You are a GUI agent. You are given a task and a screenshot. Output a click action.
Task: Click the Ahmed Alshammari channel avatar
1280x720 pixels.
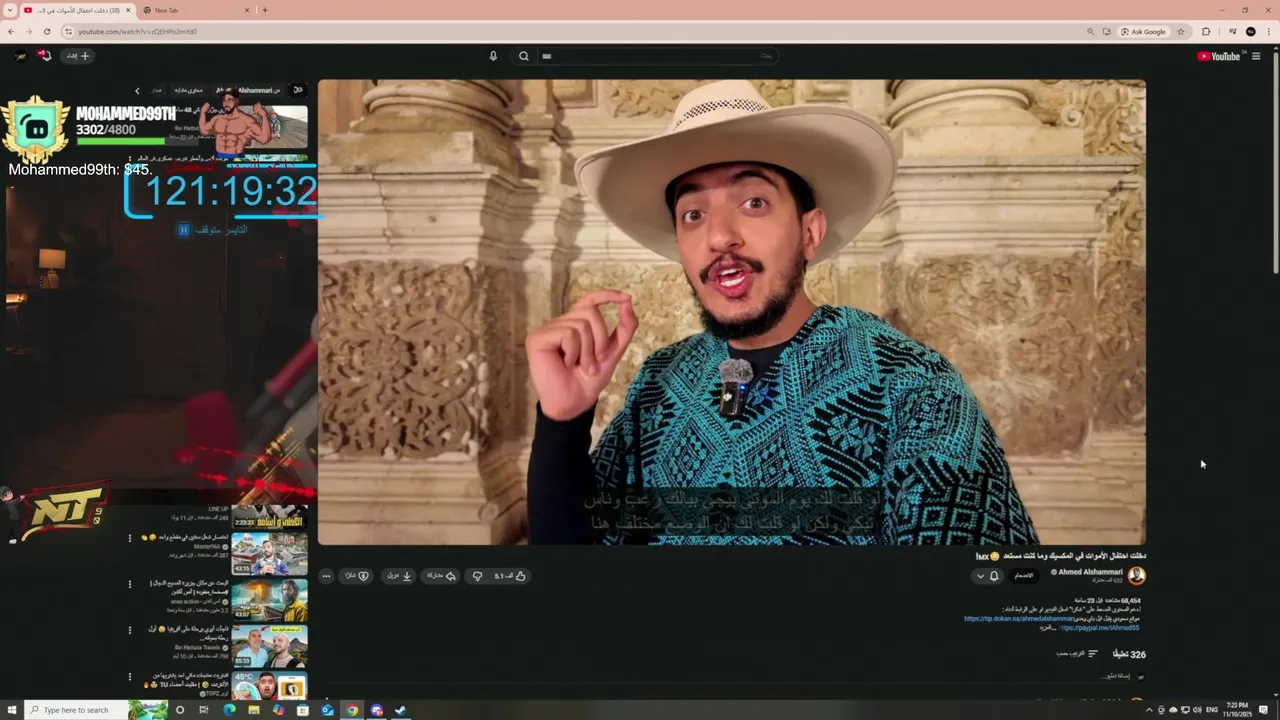[1137, 576]
